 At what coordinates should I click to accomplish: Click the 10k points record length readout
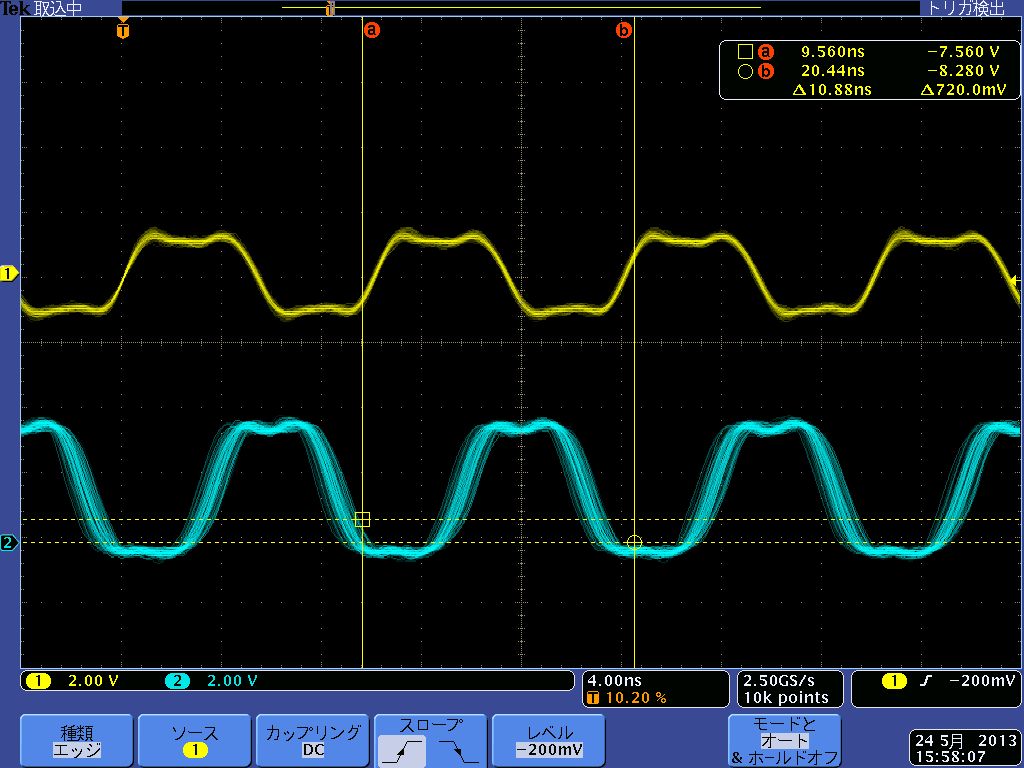click(786, 698)
